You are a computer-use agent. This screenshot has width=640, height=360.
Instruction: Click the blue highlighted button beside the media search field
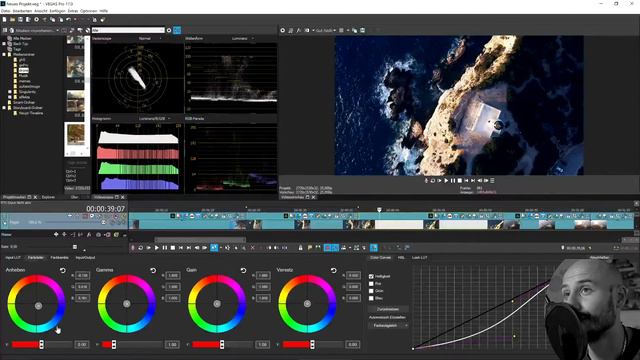coord(177,30)
